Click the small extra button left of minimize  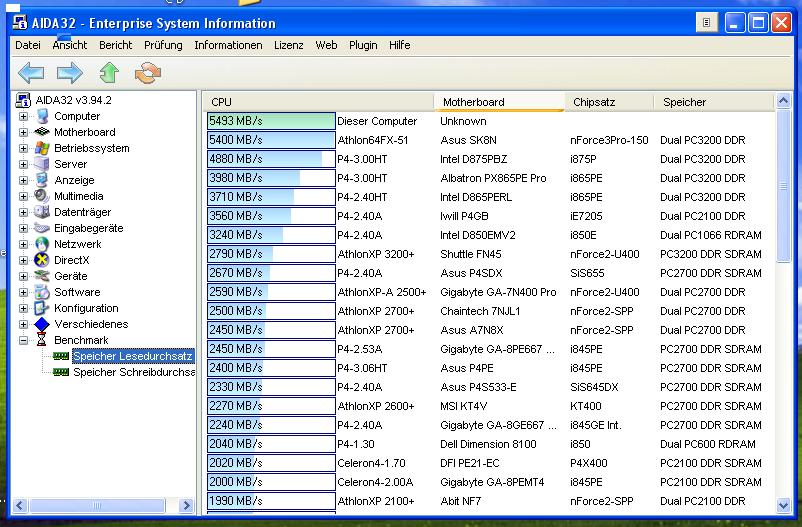click(x=706, y=23)
